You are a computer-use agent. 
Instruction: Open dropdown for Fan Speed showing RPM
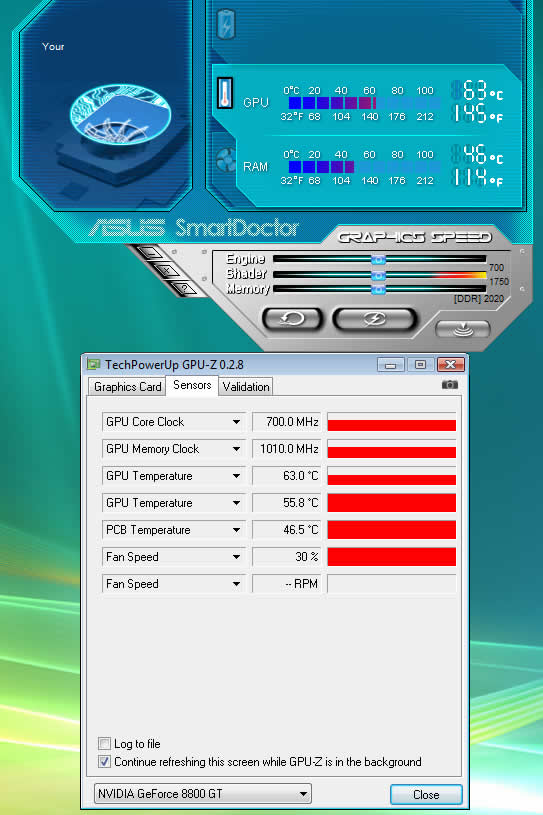236,584
